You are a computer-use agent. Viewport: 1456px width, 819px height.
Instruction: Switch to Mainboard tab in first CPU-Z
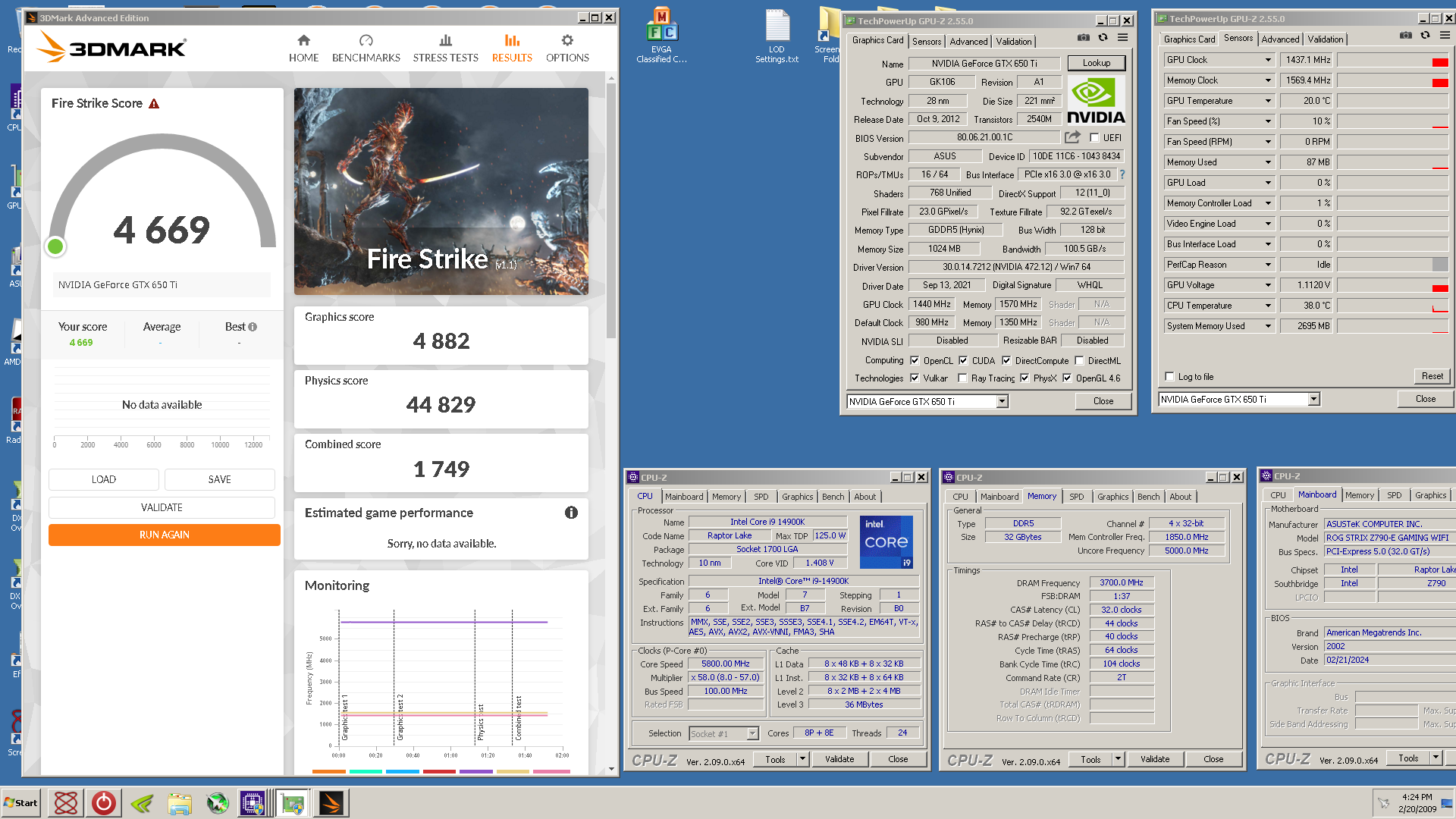tap(683, 497)
